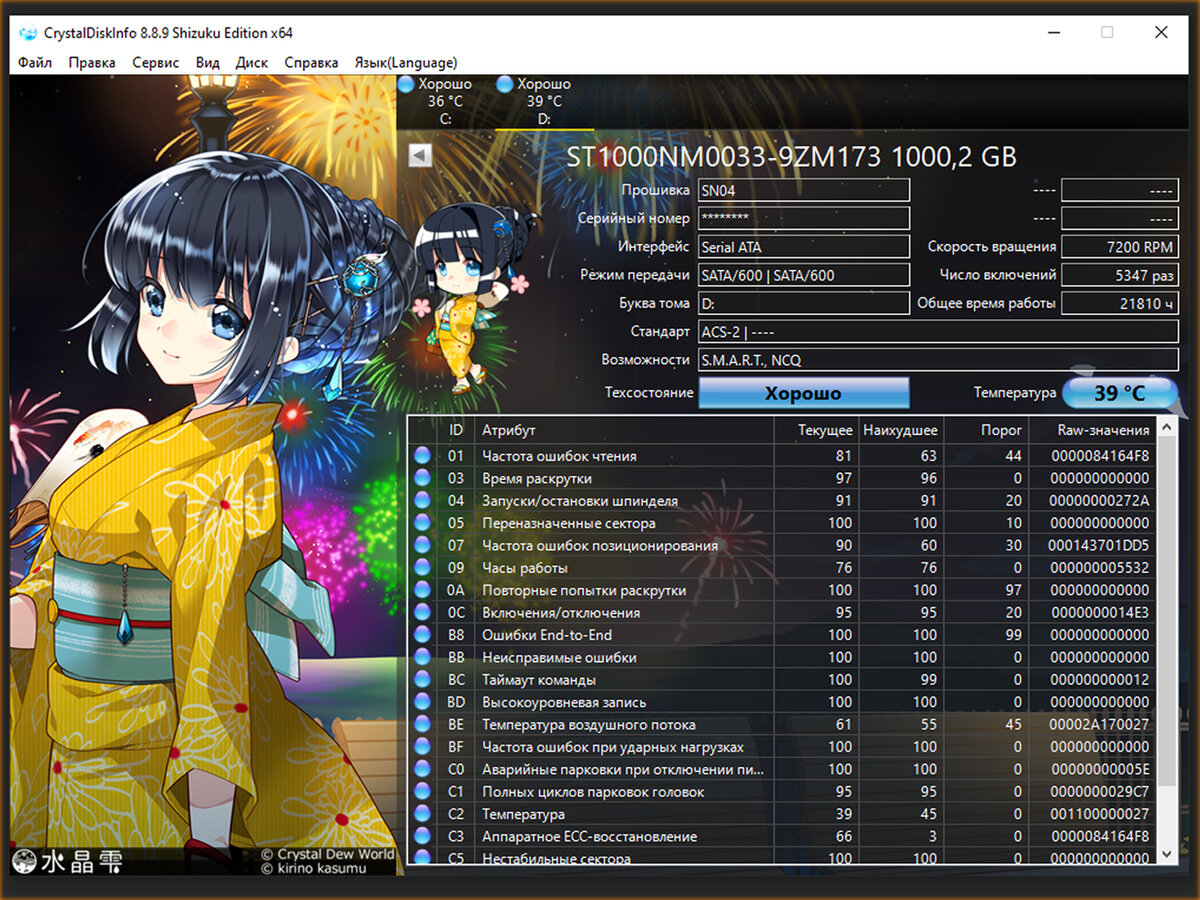Click the 39 °C temperature button

(1119, 393)
